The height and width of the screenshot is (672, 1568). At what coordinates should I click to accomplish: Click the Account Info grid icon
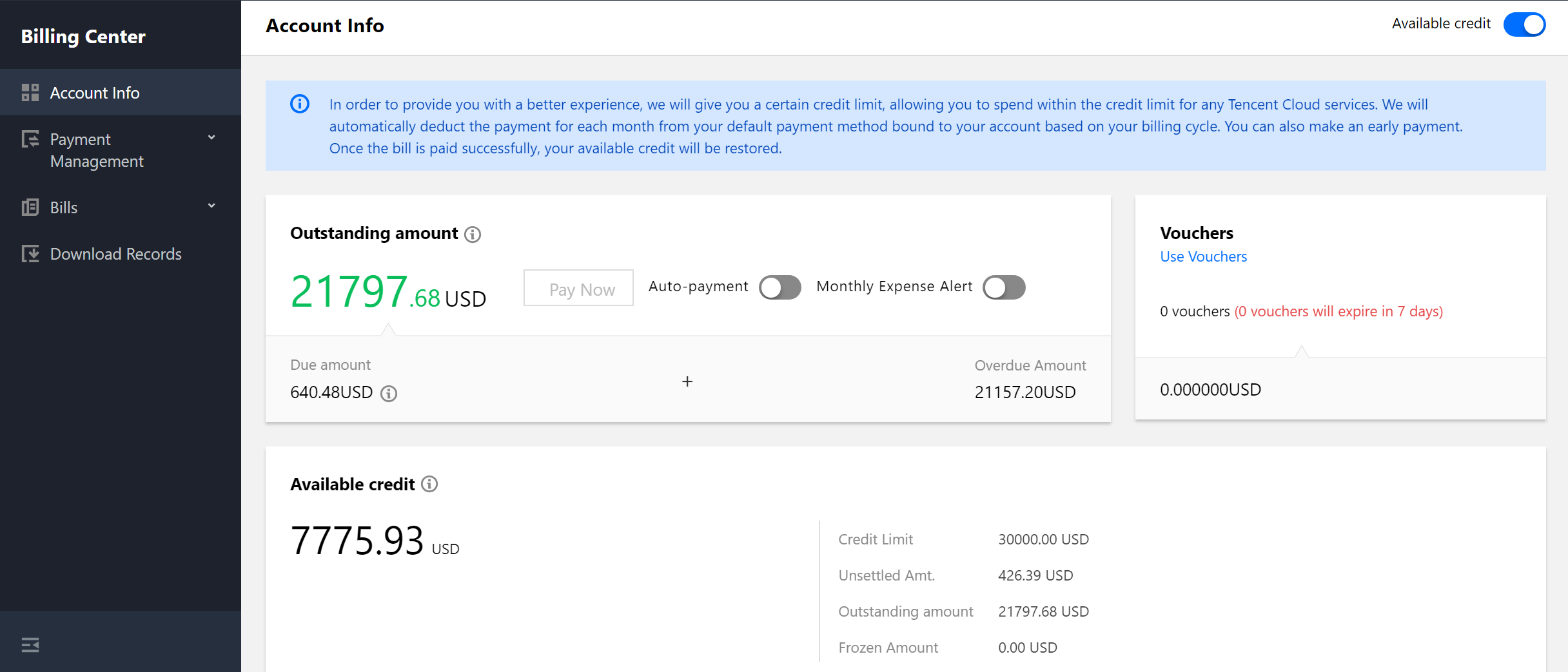click(30, 93)
